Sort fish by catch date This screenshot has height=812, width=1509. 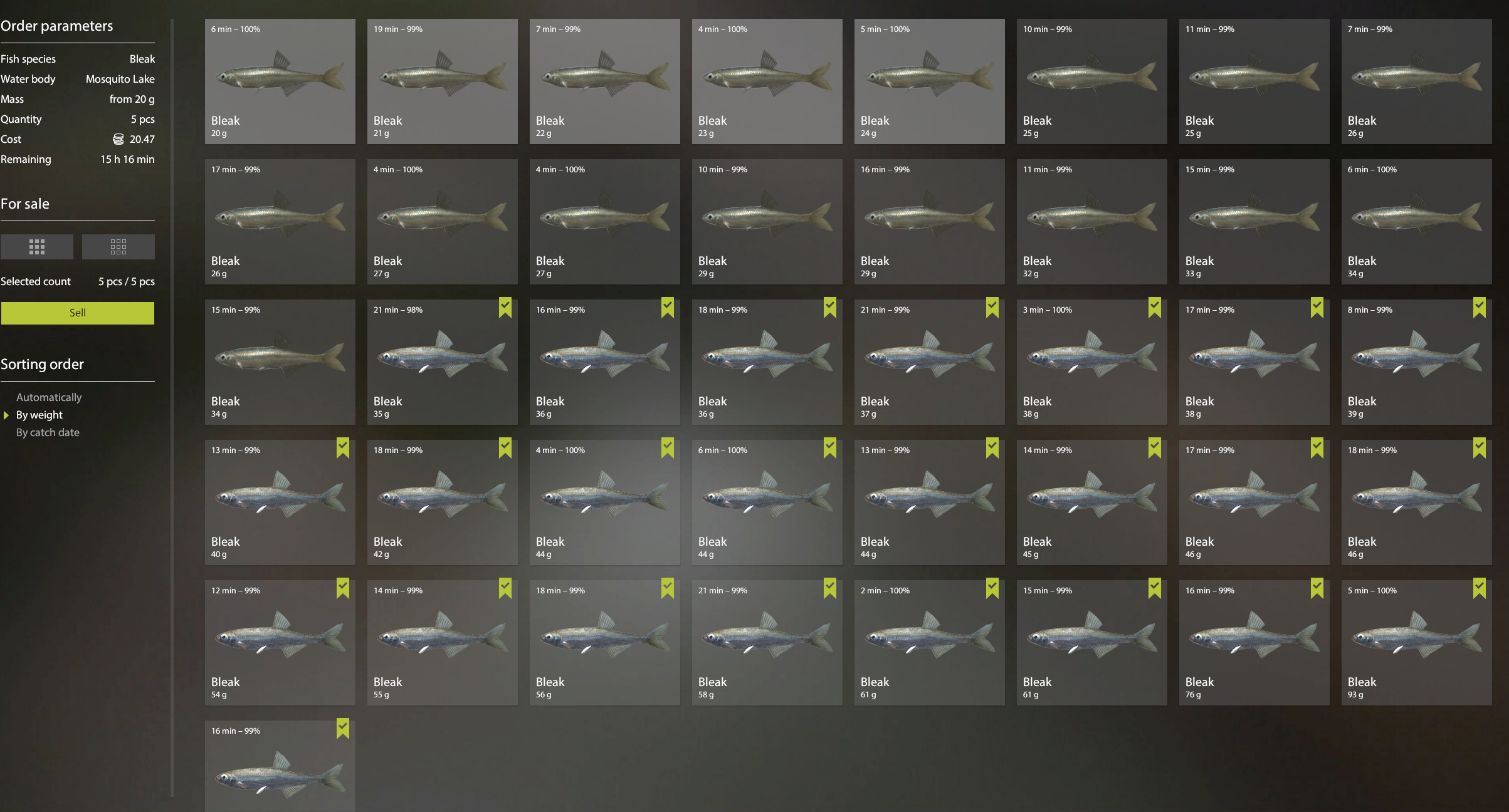tap(48, 432)
